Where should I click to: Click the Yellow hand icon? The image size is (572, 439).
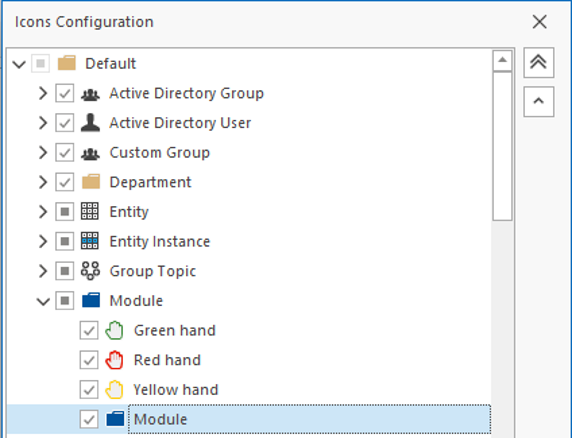(x=114, y=390)
